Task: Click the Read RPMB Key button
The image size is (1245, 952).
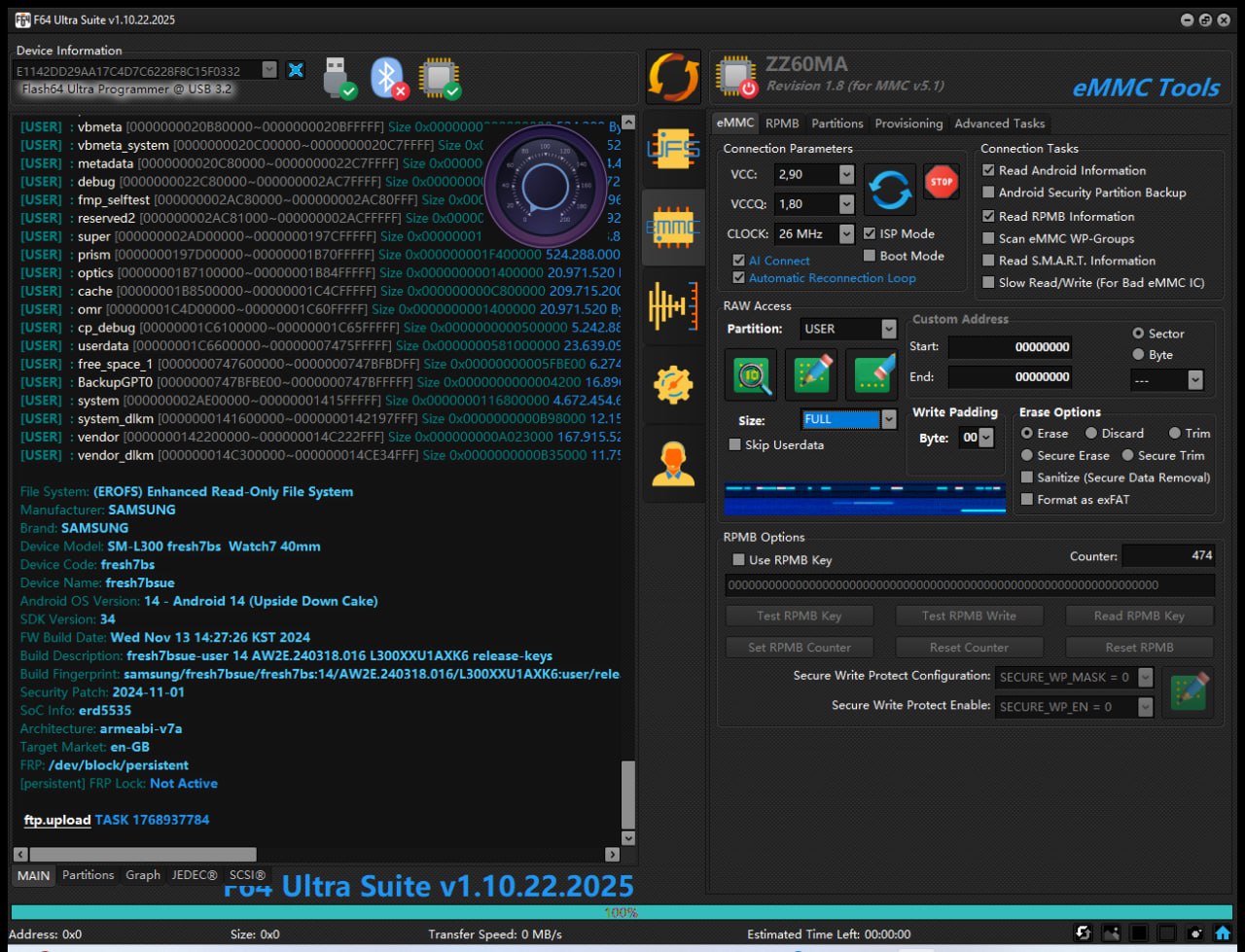Action: [1139, 616]
